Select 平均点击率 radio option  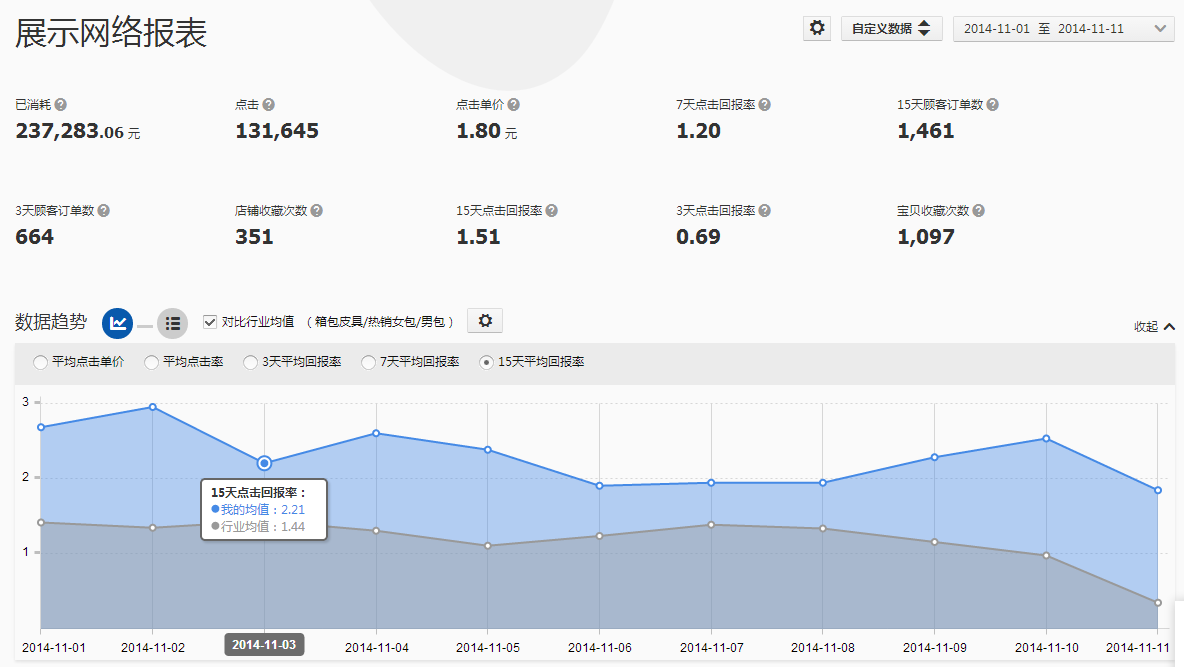(152, 362)
